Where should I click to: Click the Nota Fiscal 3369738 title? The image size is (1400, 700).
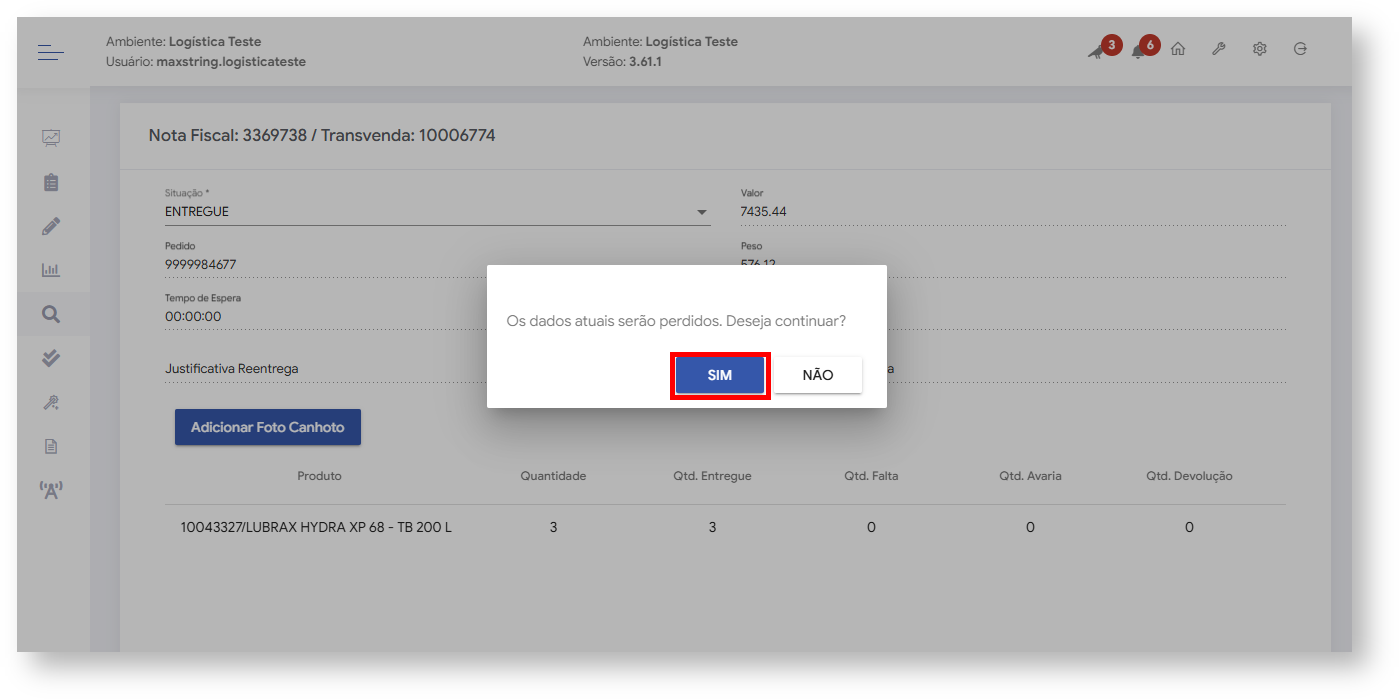pos(322,135)
